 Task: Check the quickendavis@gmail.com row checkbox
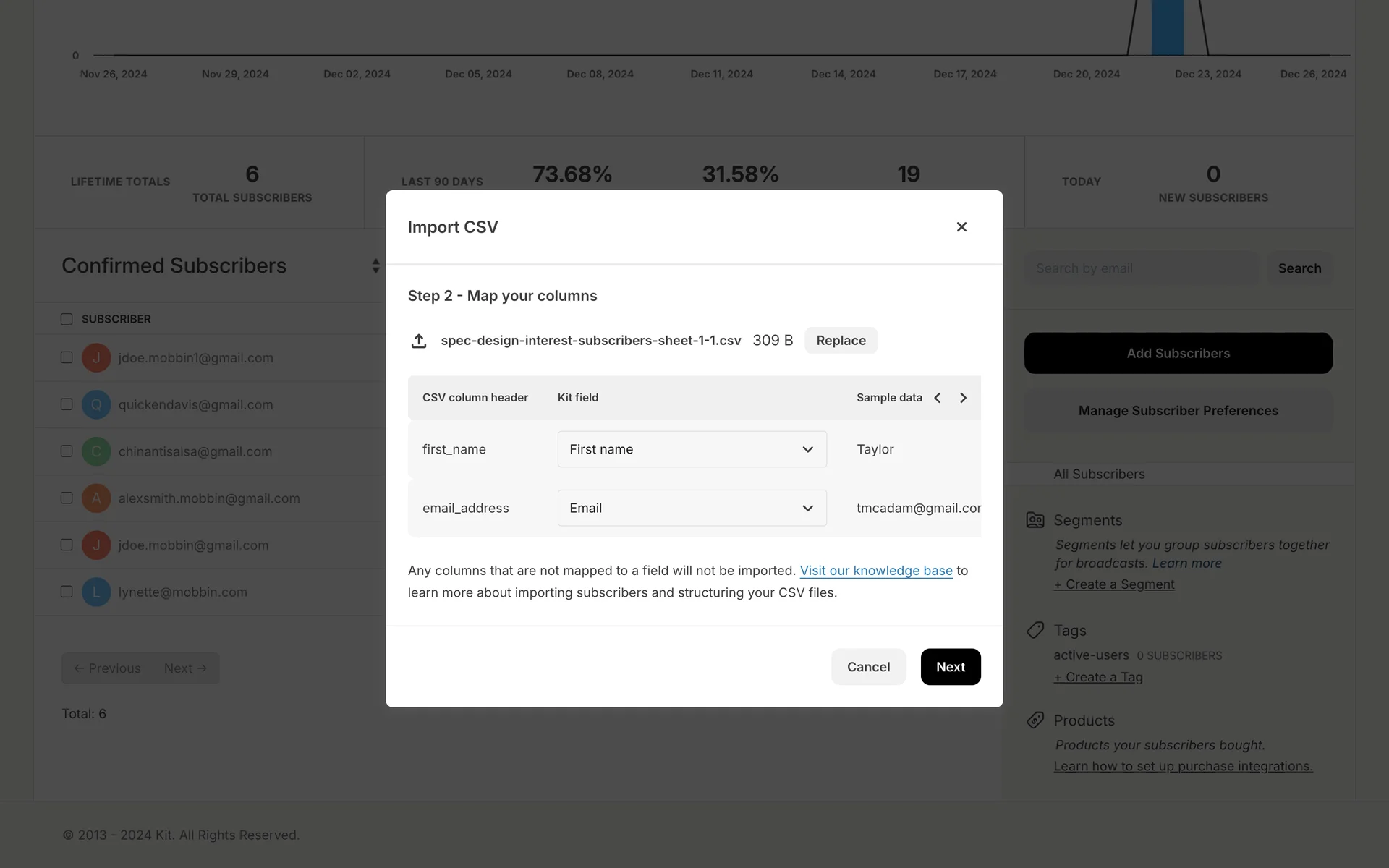click(x=67, y=404)
